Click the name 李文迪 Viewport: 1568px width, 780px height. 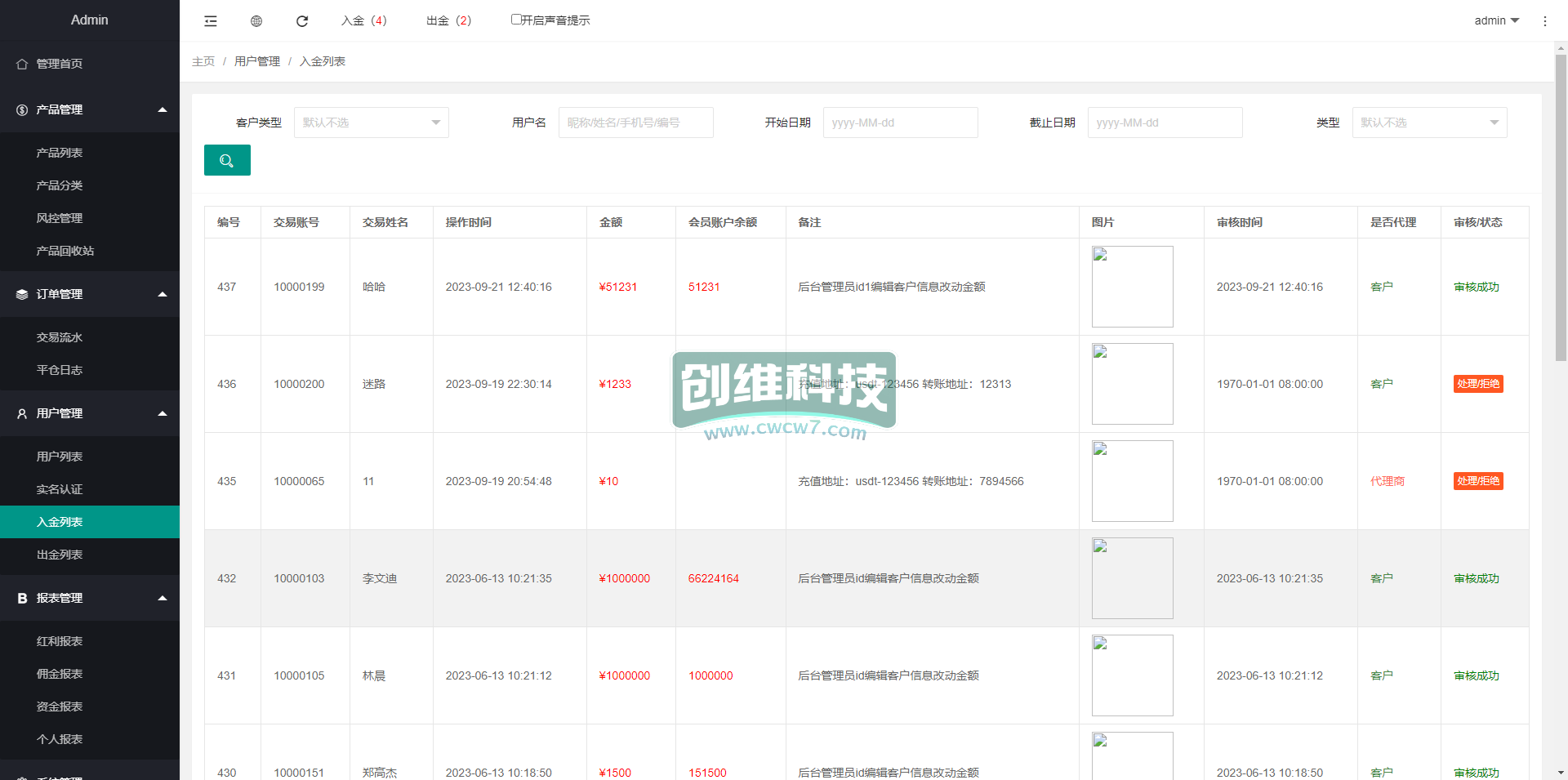(380, 578)
